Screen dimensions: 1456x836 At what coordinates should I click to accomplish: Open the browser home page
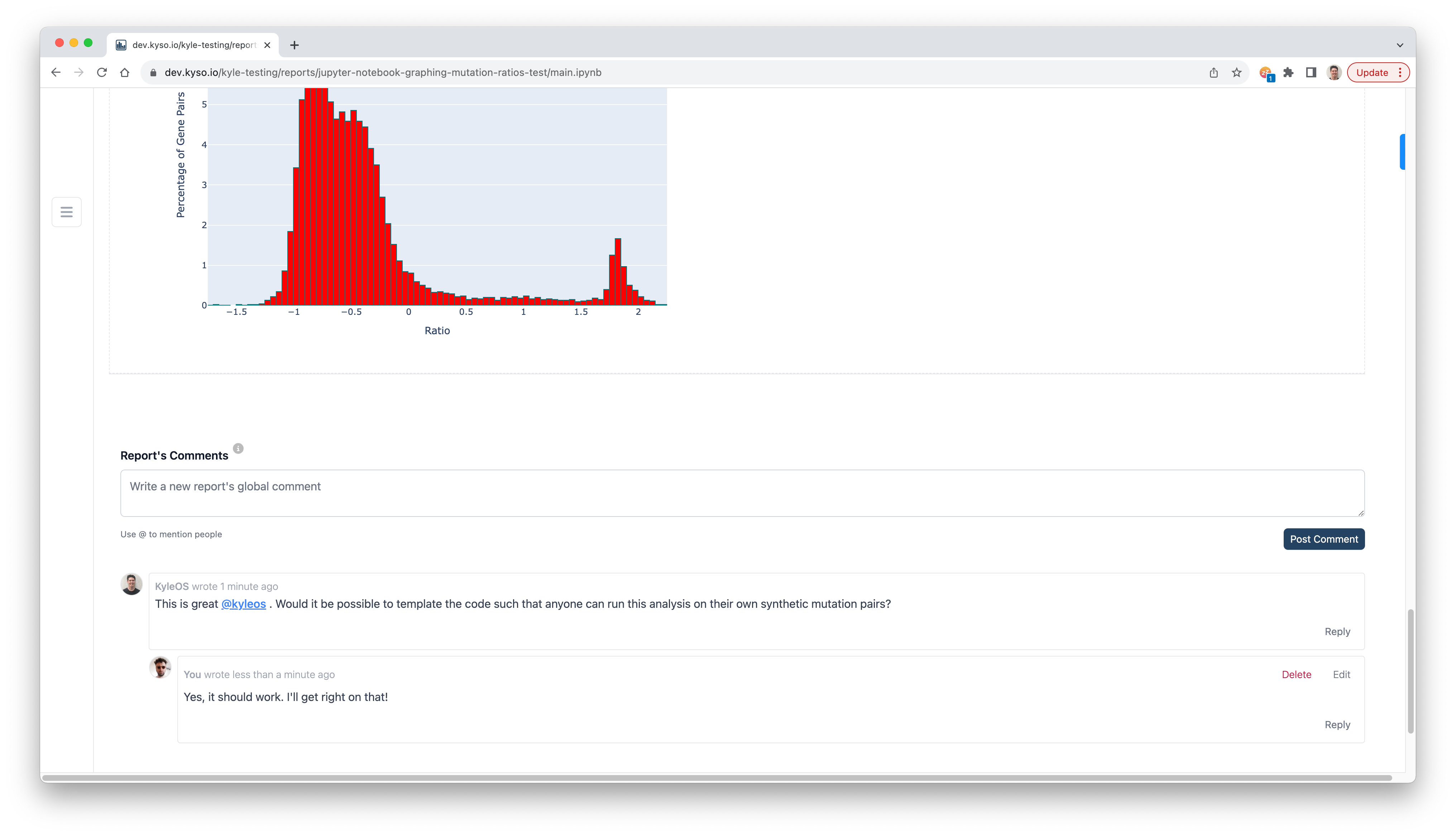pyautogui.click(x=125, y=72)
